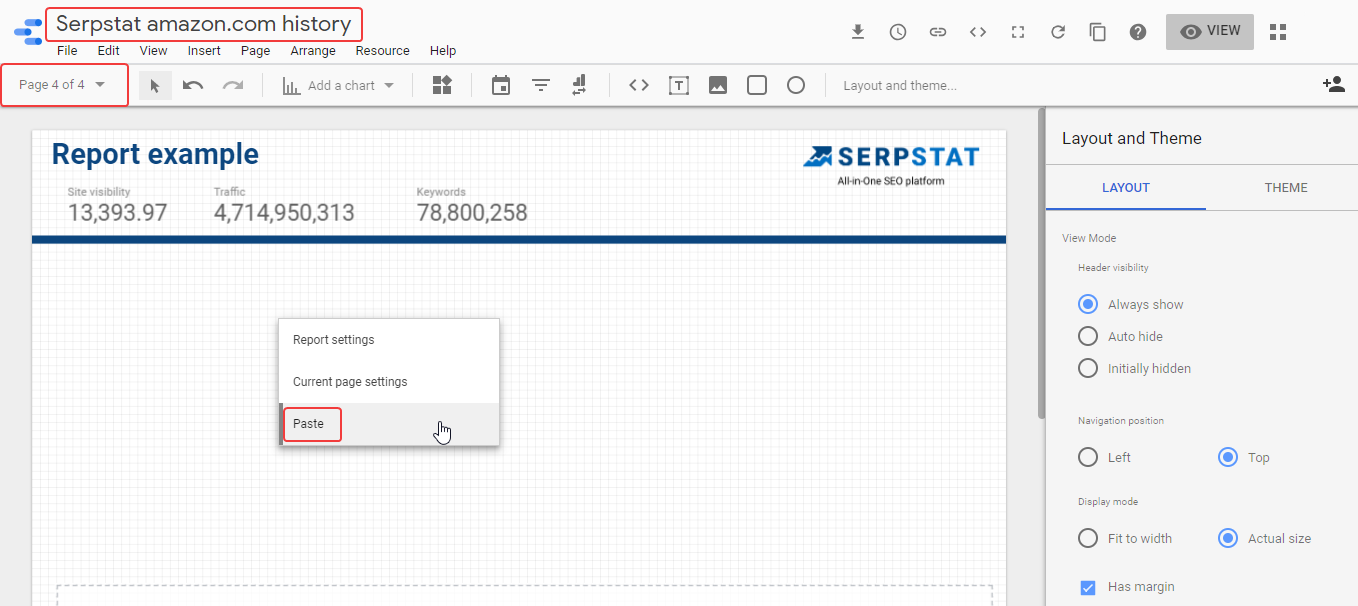Select the Serpstat logo image

pyautogui.click(x=891, y=165)
